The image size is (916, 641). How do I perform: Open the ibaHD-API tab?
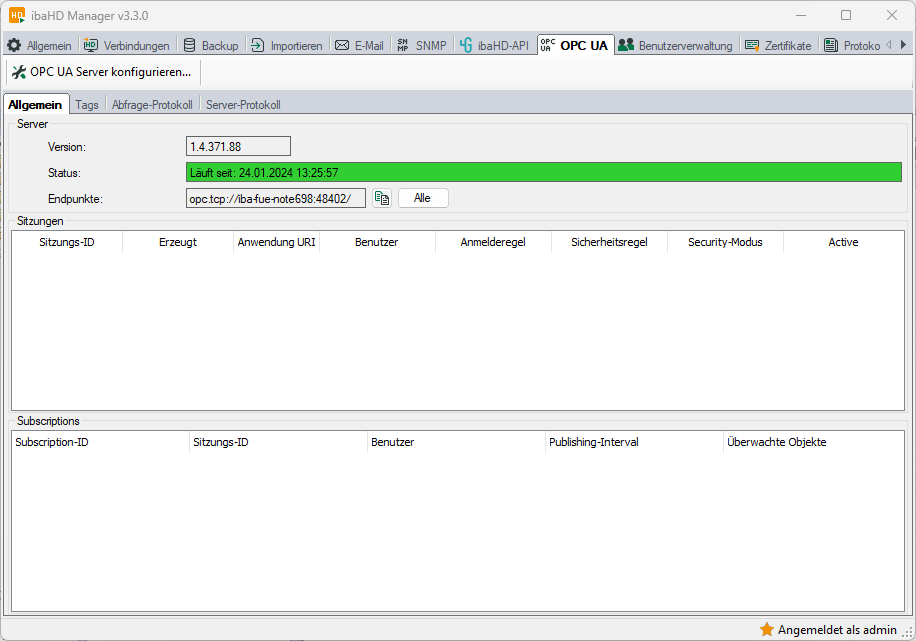494,46
